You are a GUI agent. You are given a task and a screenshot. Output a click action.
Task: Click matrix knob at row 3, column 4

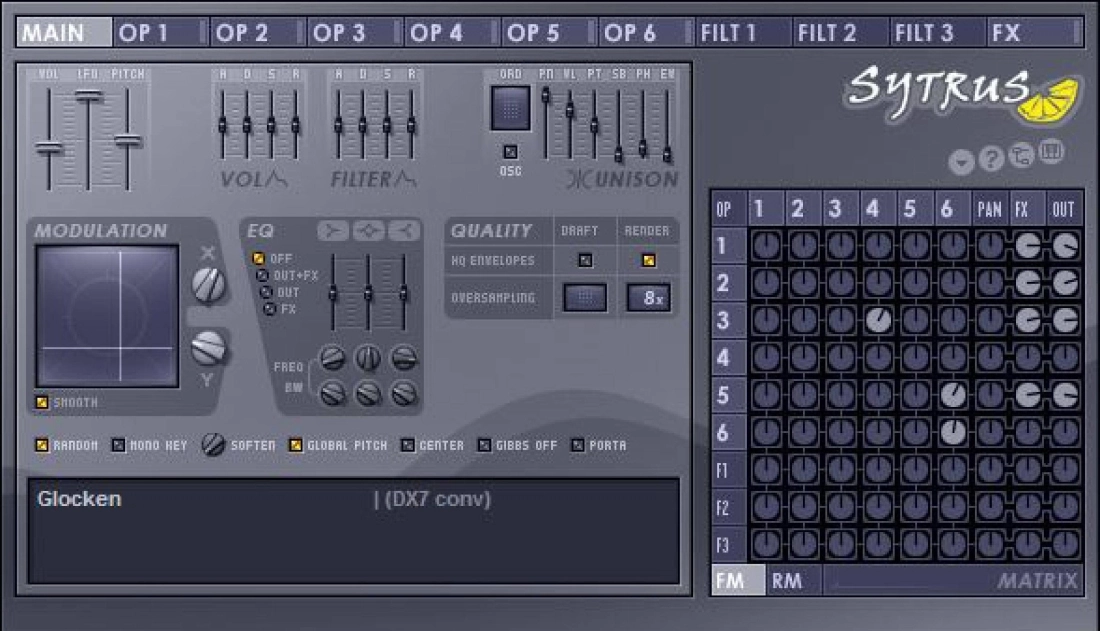(x=878, y=321)
